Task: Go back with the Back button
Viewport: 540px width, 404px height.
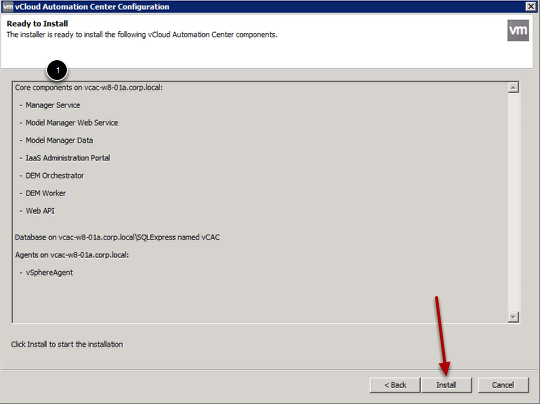Action: [x=395, y=385]
